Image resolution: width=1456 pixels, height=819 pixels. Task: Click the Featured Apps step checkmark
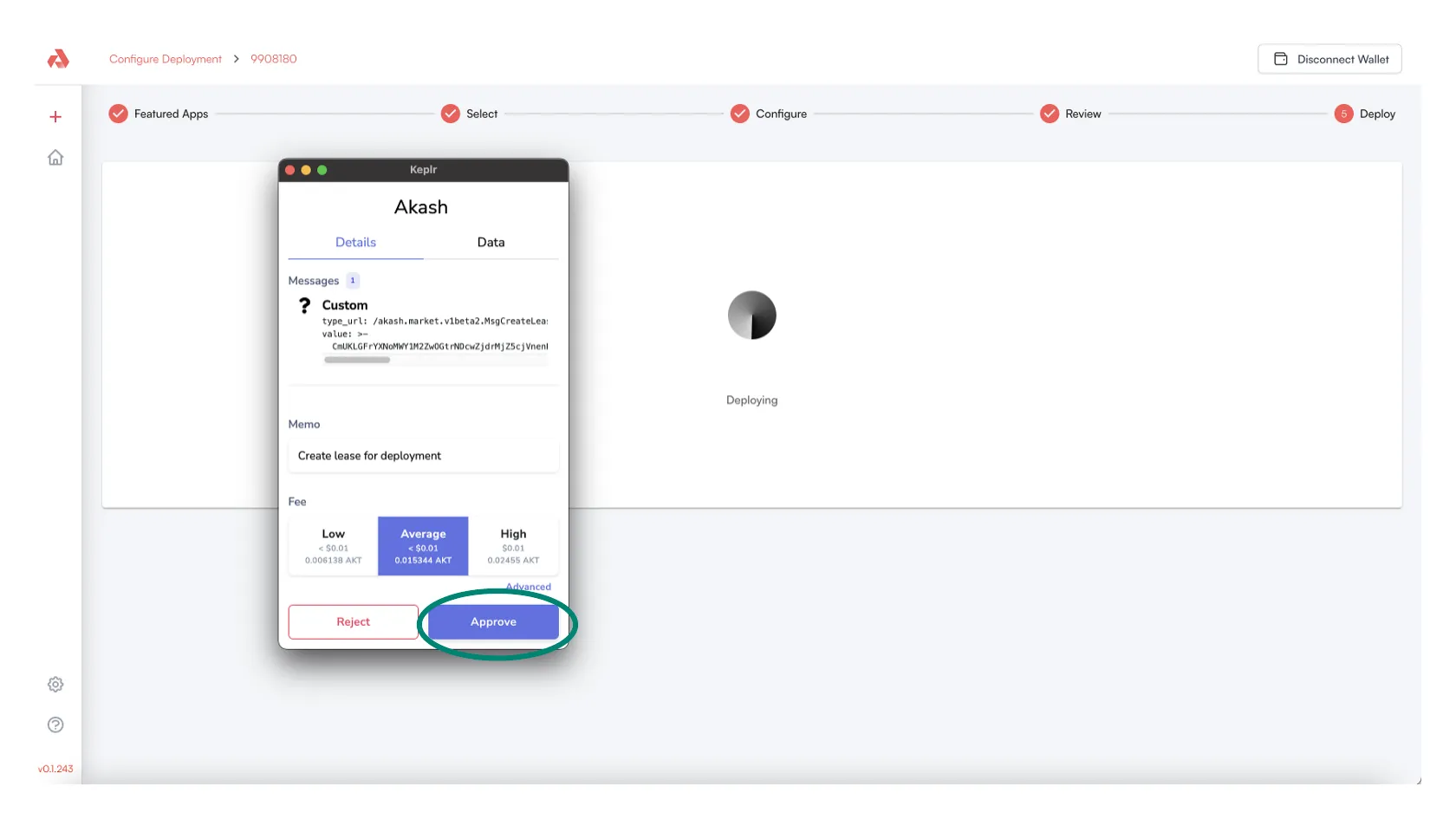pos(119,114)
